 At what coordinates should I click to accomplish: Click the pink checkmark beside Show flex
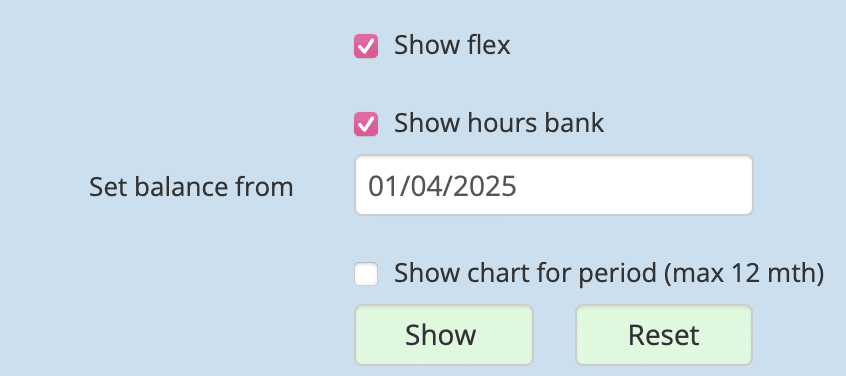coord(366,46)
